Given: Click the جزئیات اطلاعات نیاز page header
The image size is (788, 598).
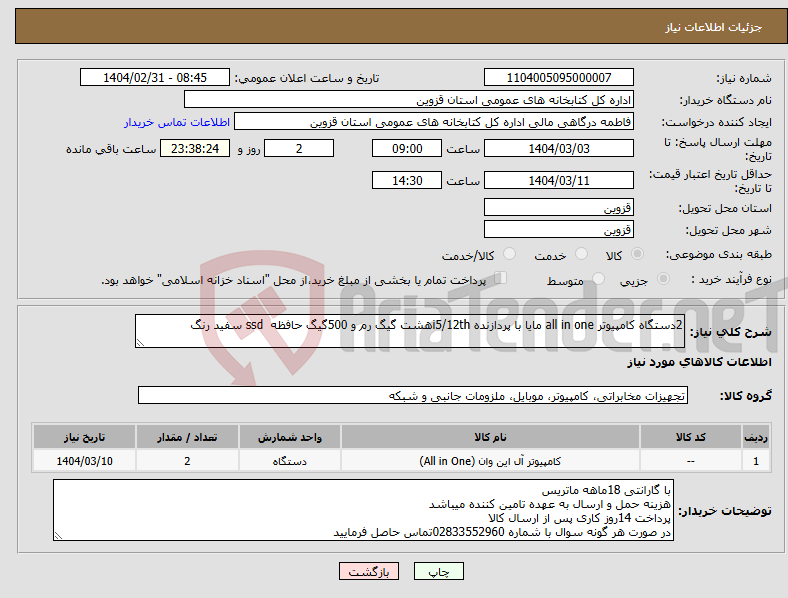Looking at the screenshot, I should click(714, 27).
